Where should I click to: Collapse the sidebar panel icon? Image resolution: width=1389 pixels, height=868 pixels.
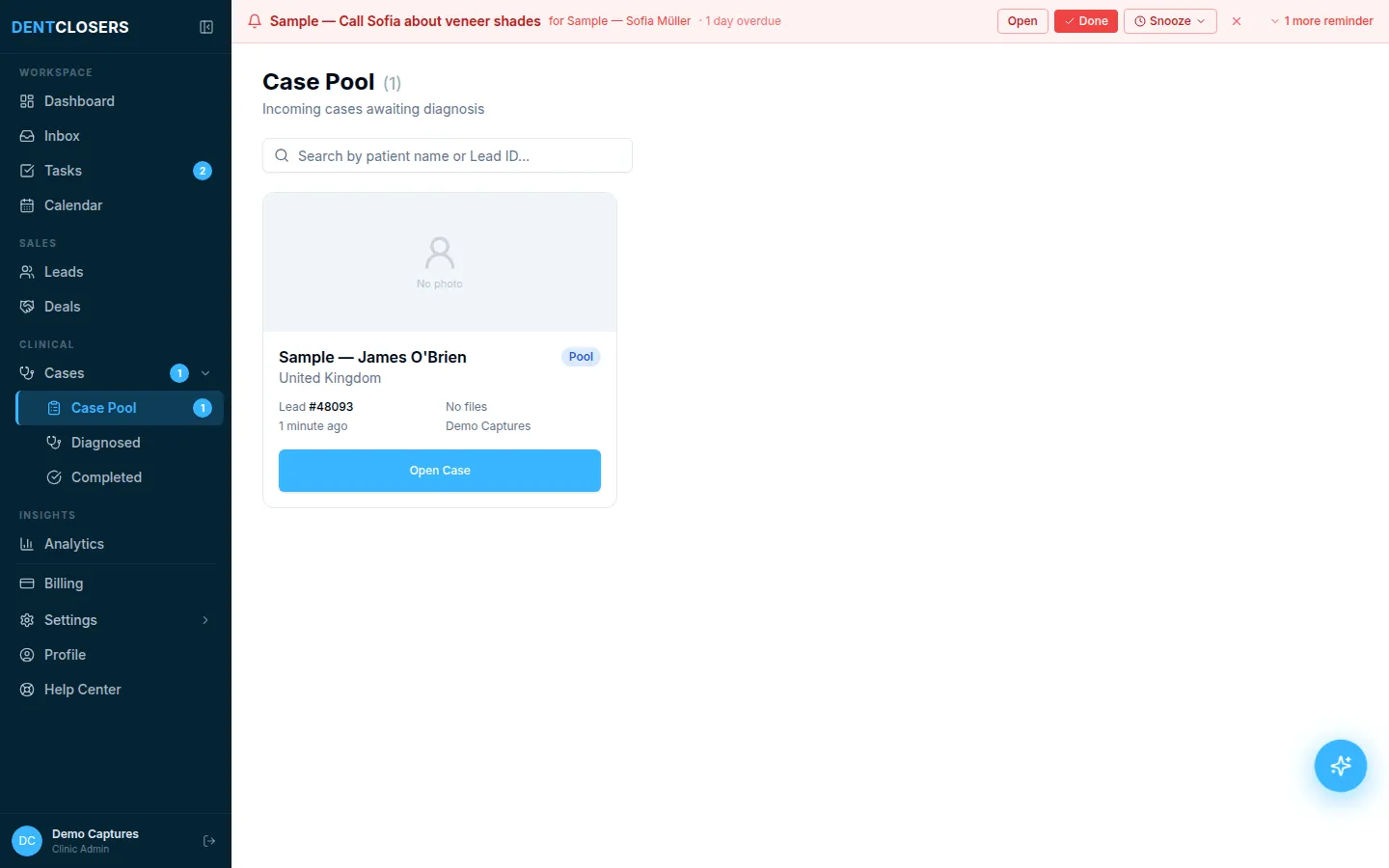click(206, 27)
